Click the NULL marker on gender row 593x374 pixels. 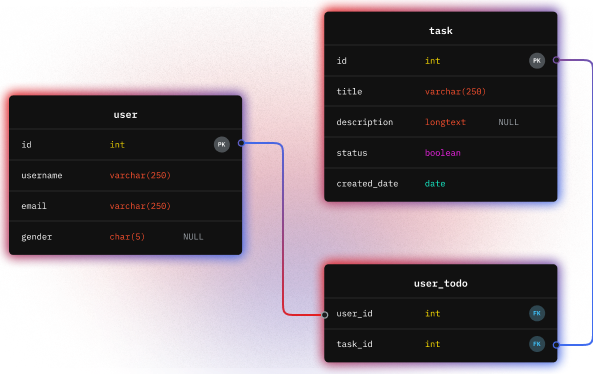click(x=193, y=237)
